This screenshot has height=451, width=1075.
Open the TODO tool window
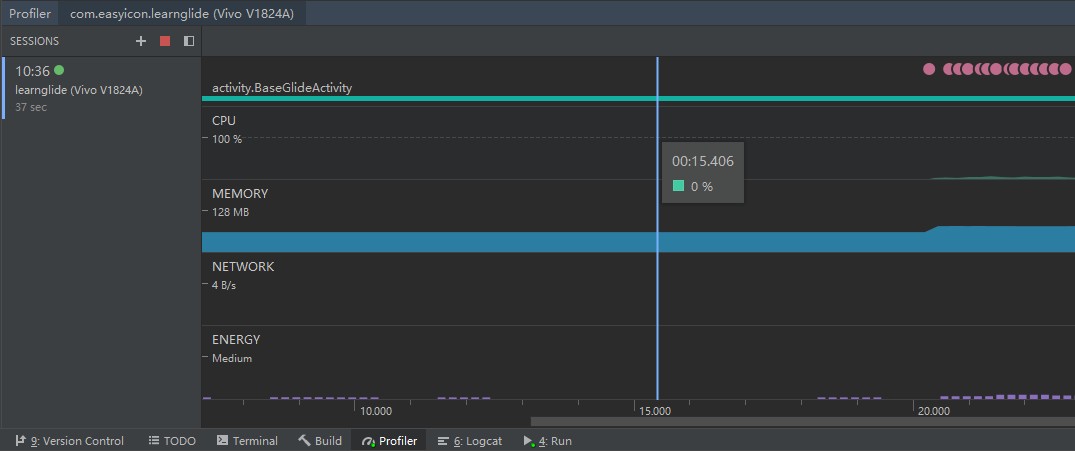coord(172,441)
